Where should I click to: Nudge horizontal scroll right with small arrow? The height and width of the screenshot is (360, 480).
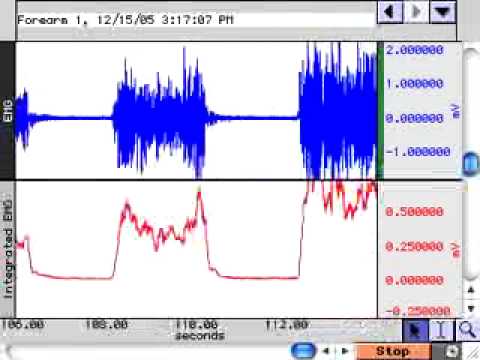pyautogui.click(x=345, y=351)
